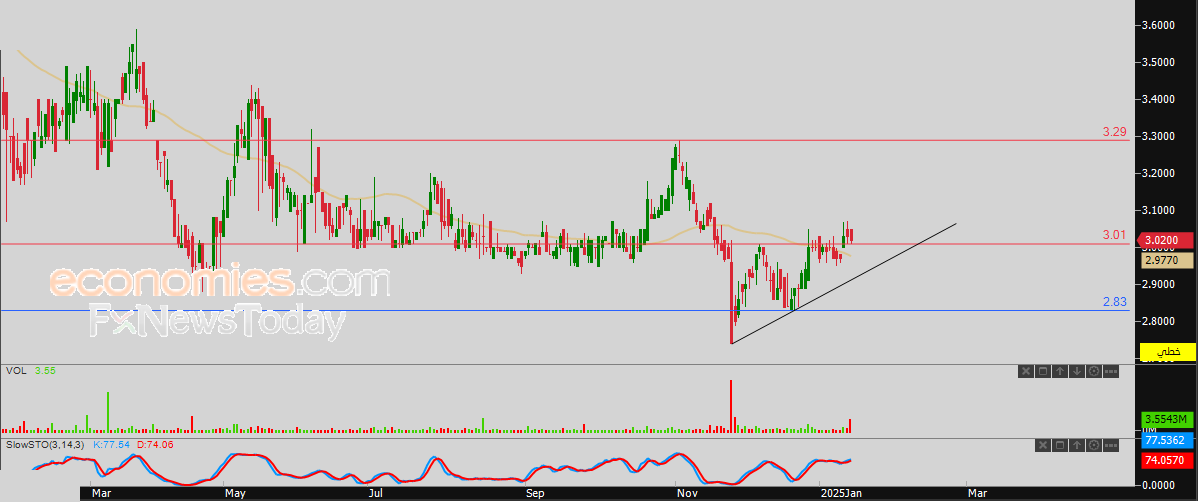Viewport: 1198px width, 502px height.
Task: Click the yellow خطي scale label
Action: click(1167, 351)
